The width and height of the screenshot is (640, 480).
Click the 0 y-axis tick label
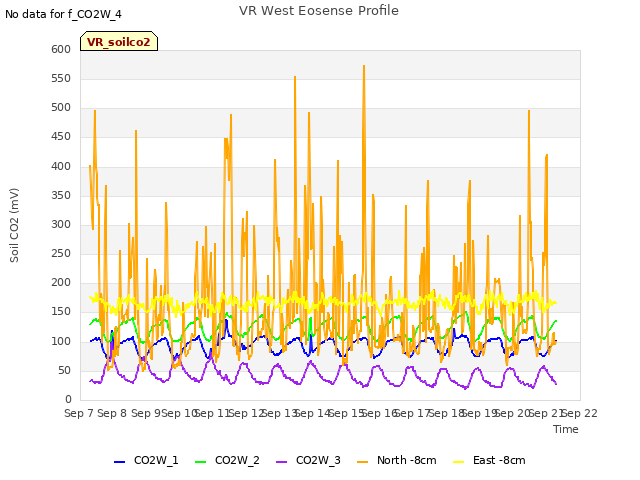[68, 400]
